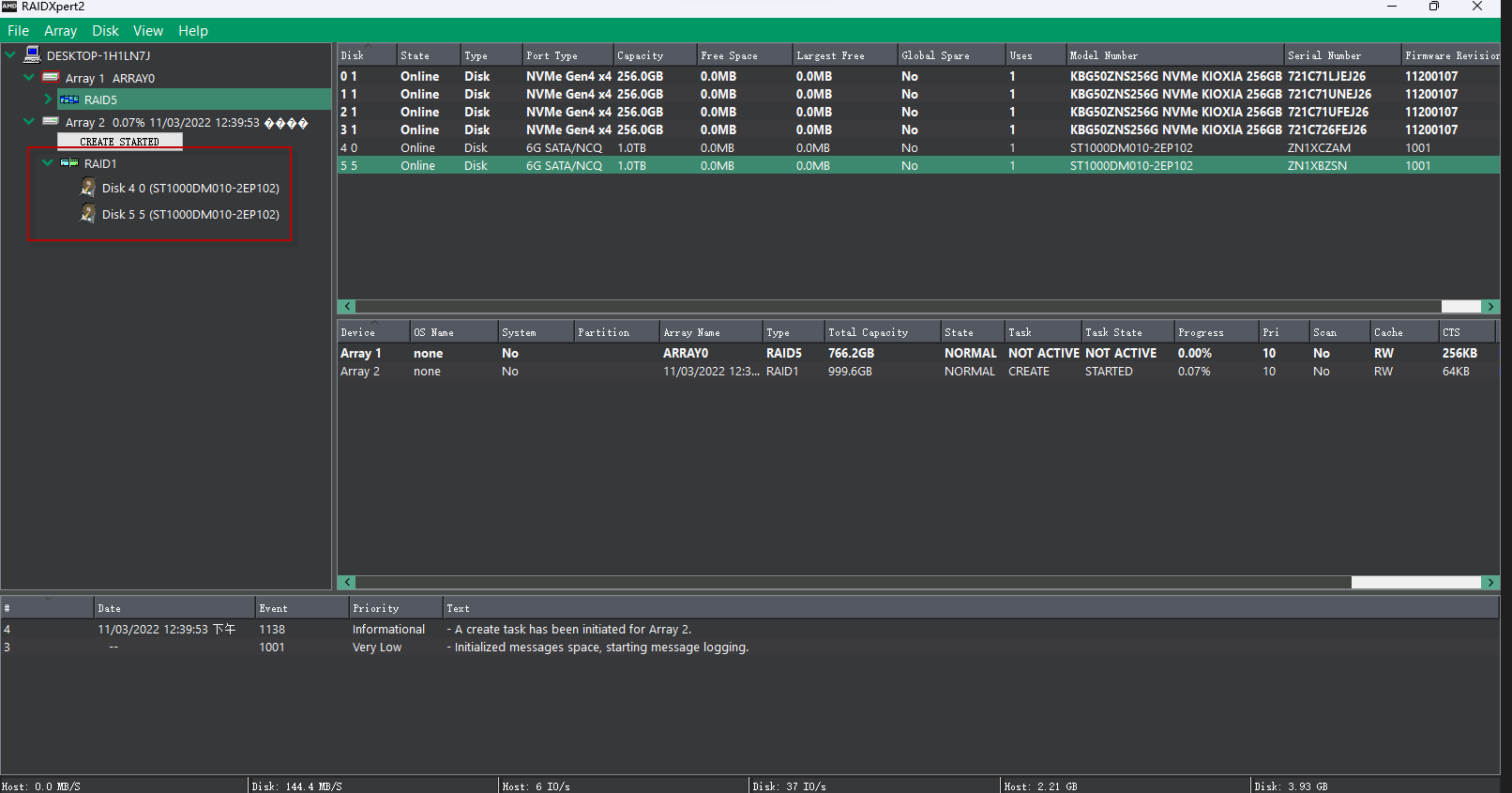Sort event log by Date column
Image resolution: width=1512 pixels, height=793 pixels.
pyautogui.click(x=174, y=608)
